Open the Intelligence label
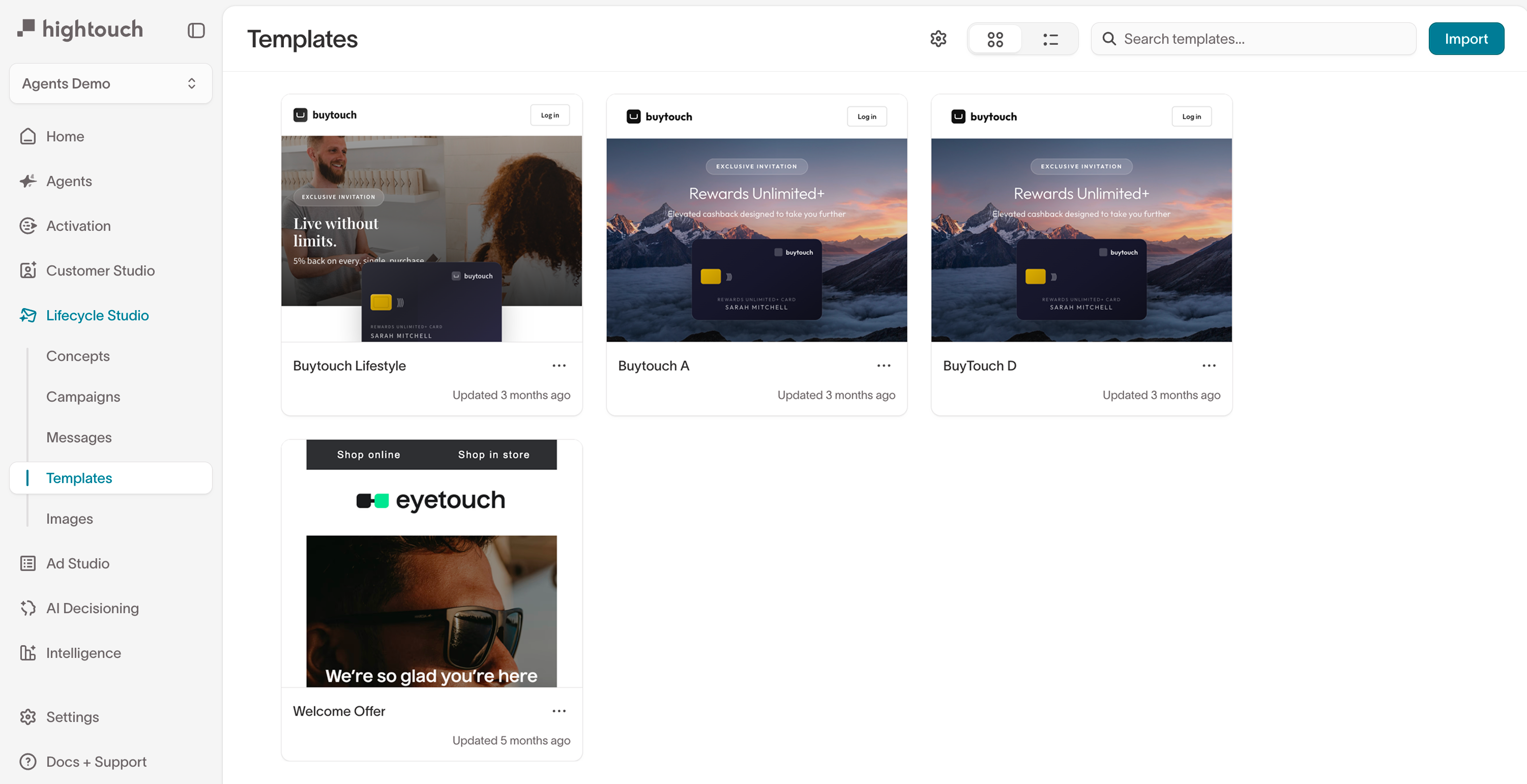Viewport: 1527px width, 784px height. (x=83, y=653)
